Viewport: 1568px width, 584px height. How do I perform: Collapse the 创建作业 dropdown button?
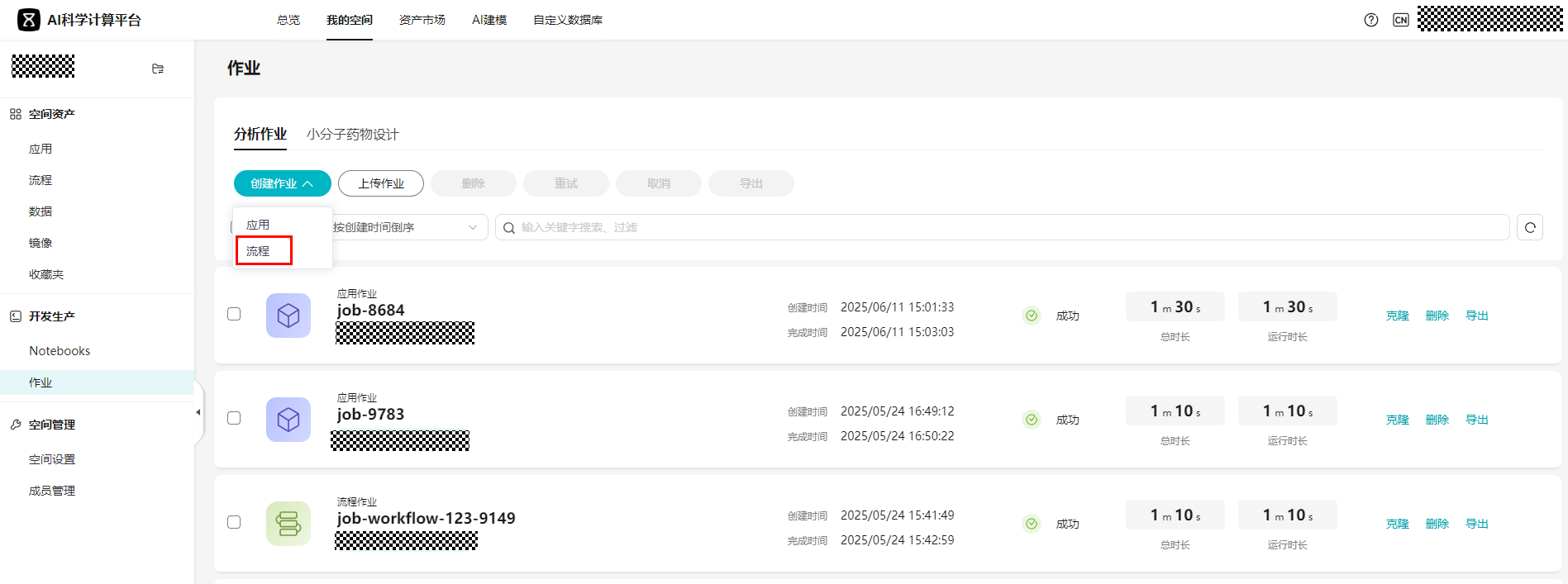(283, 183)
